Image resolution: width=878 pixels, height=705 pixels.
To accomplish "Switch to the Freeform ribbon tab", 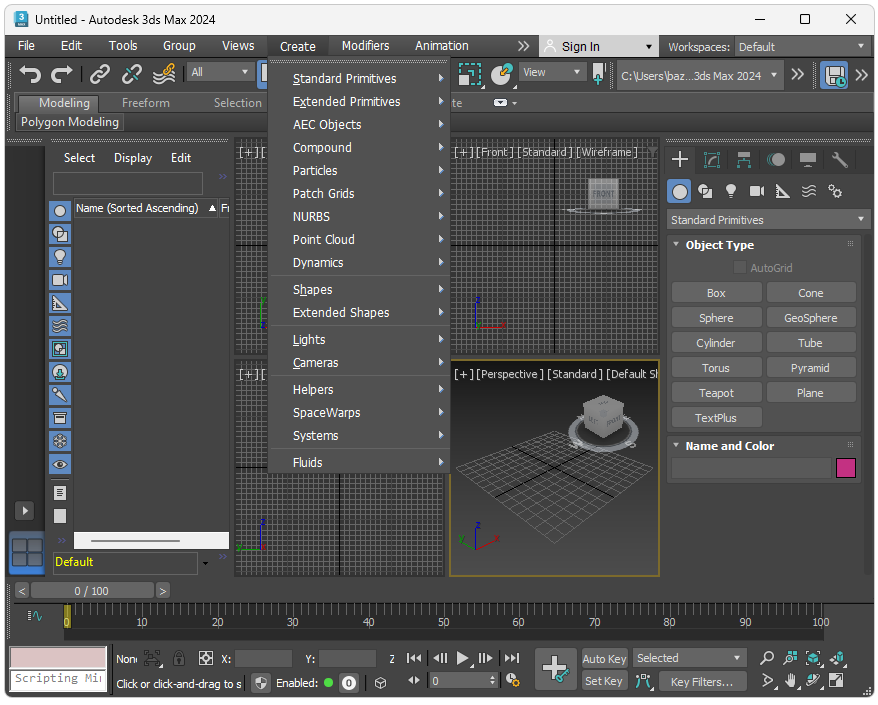I will click(x=146, y=103).
